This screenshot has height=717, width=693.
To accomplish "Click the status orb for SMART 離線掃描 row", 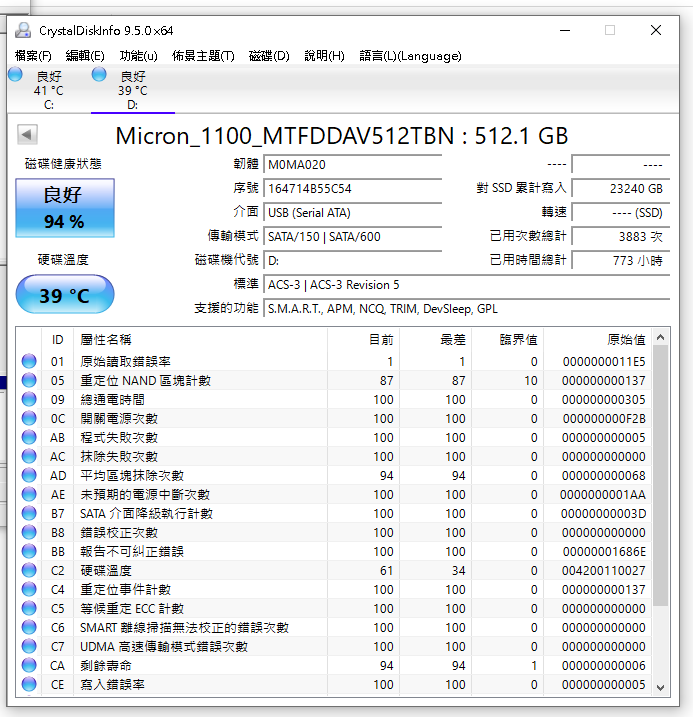I will 29,627.
